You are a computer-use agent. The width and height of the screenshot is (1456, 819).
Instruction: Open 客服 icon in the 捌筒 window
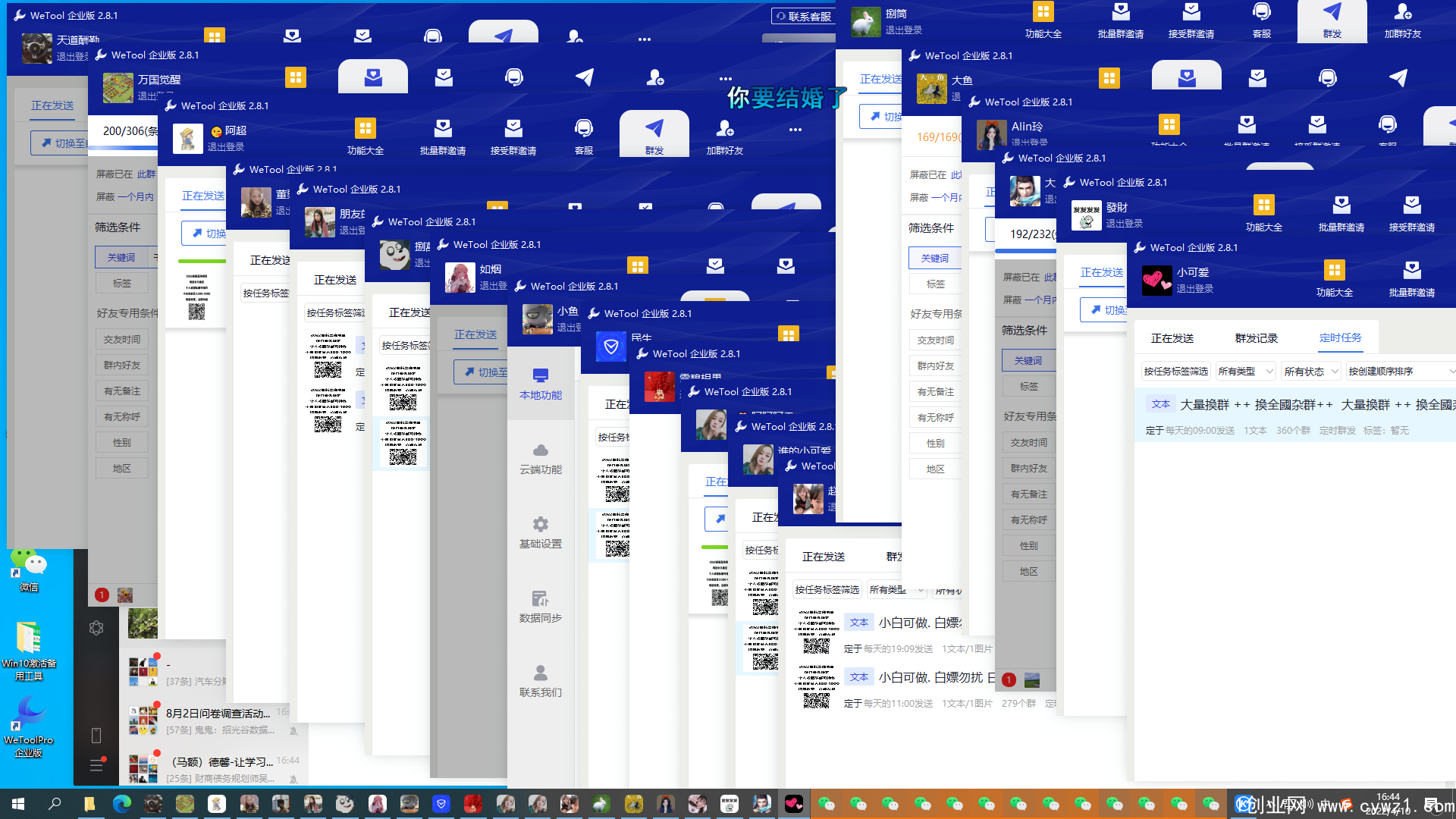coord(1262,20)
